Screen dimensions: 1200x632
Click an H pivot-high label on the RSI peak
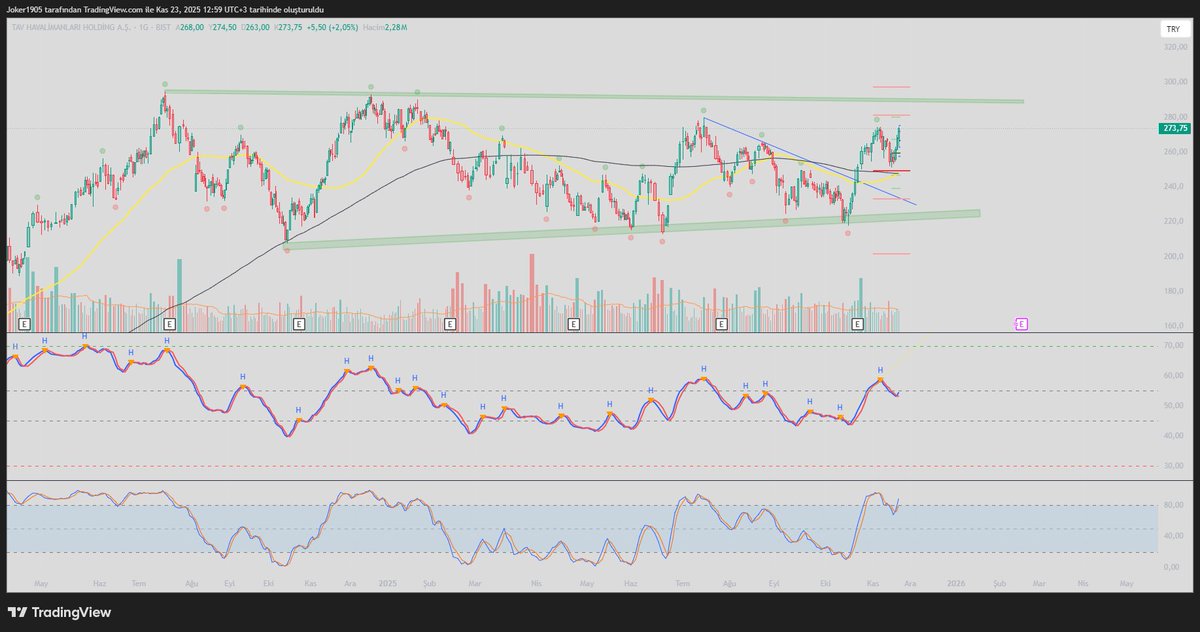[166, 341]
